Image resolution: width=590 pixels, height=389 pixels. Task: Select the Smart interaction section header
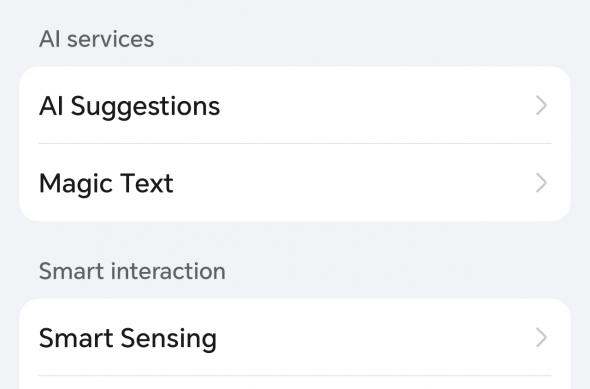tap(132, 271)
